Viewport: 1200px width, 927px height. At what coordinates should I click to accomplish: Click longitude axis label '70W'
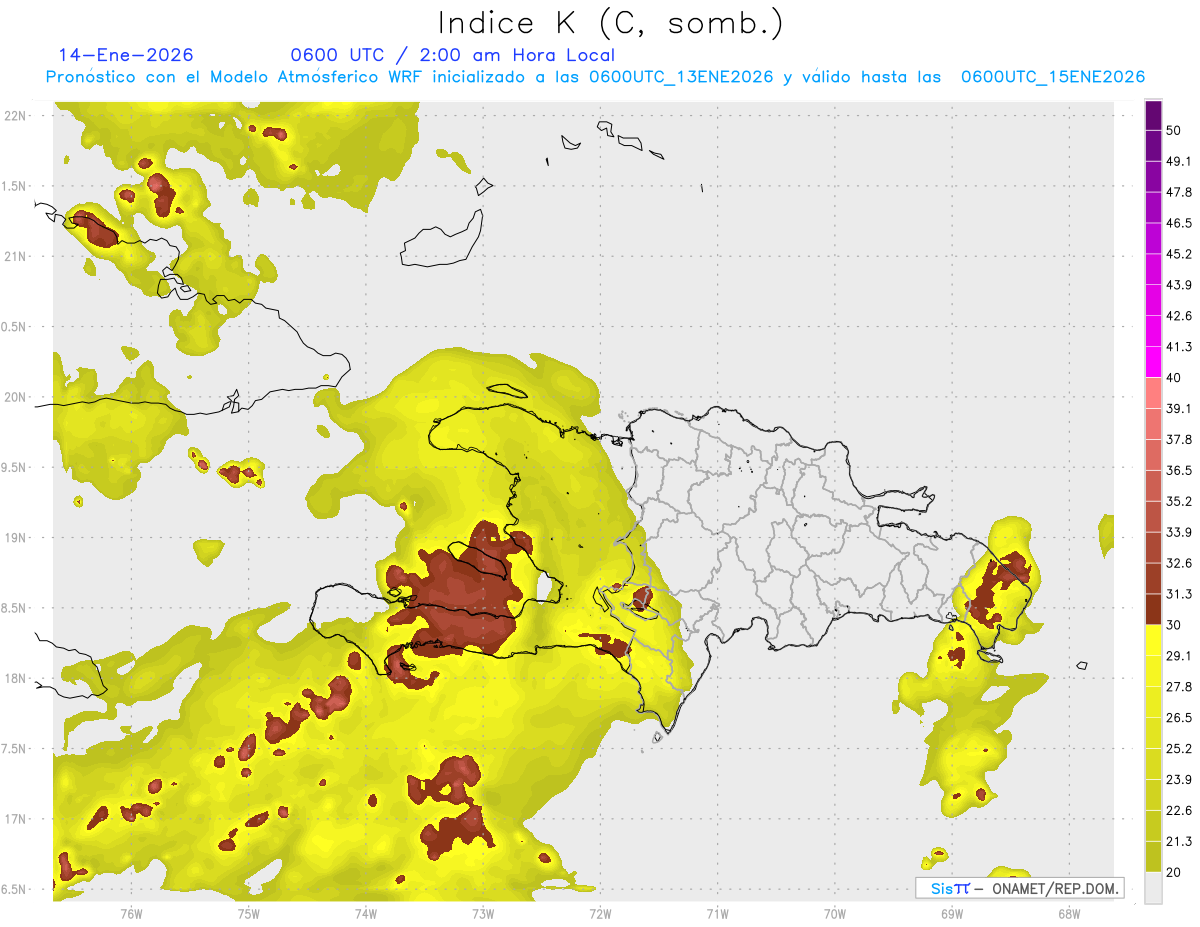[834, 914]
